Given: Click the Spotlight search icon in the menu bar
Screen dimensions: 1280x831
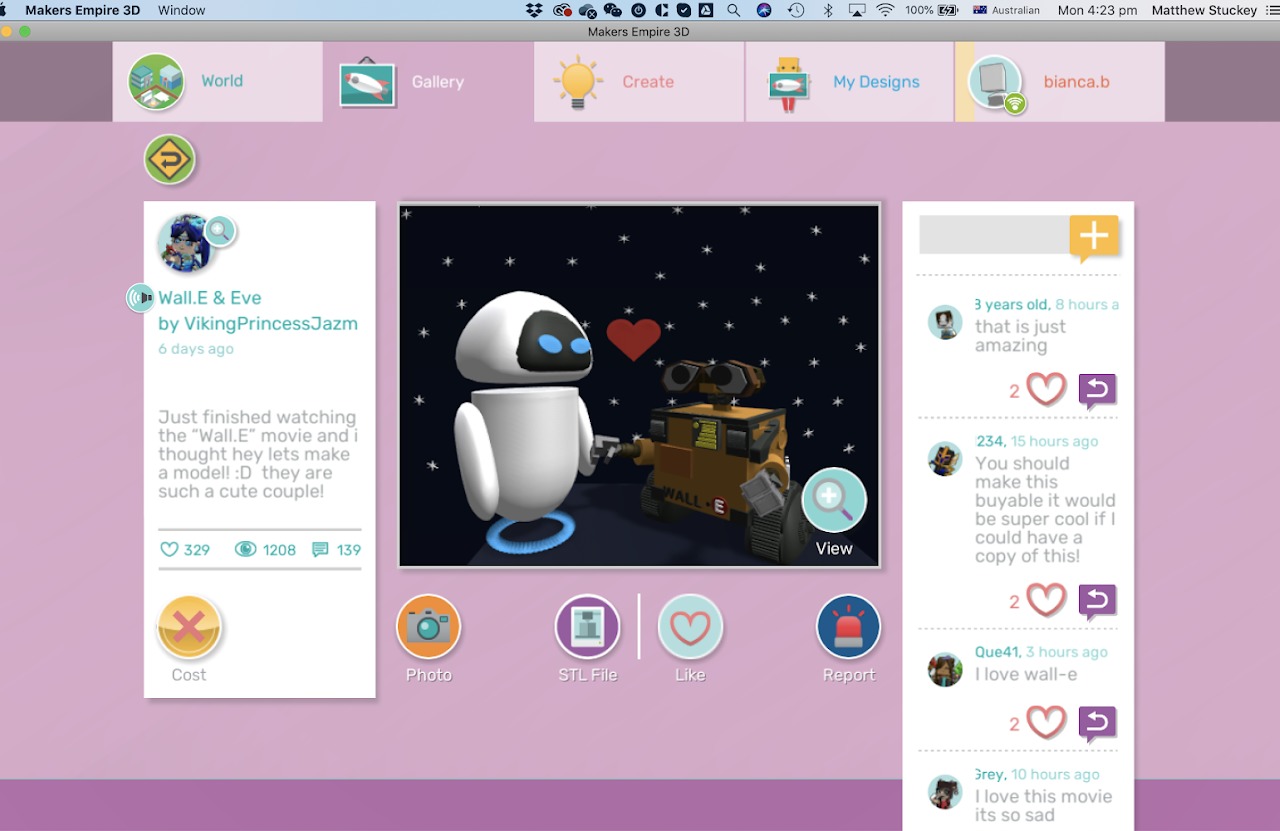Looking at the screenshot, I should (734, 10).
